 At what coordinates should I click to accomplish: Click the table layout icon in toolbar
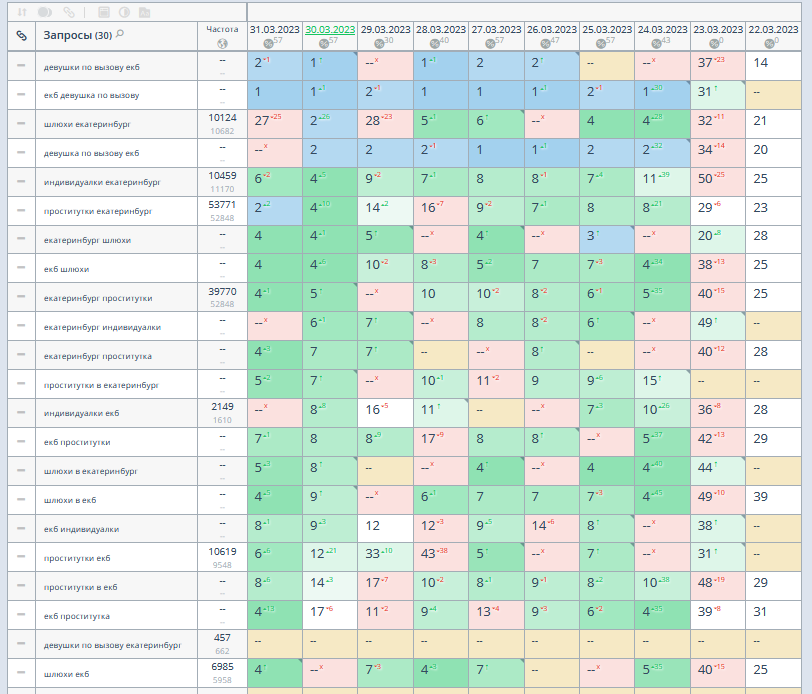click(x=103, y=13)
